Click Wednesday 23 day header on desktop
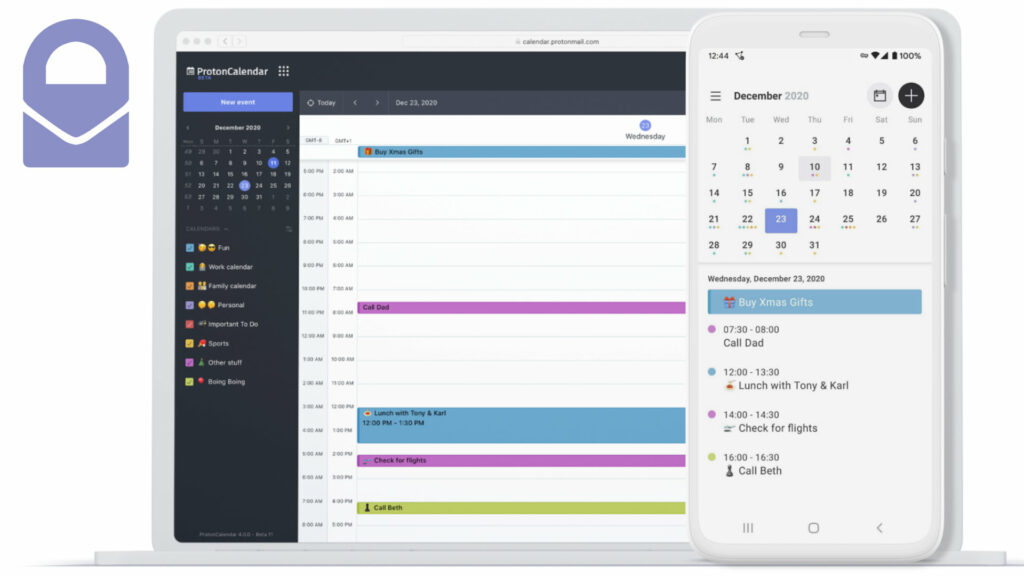Screen dimensions: 1024x576 click(645, 130)
